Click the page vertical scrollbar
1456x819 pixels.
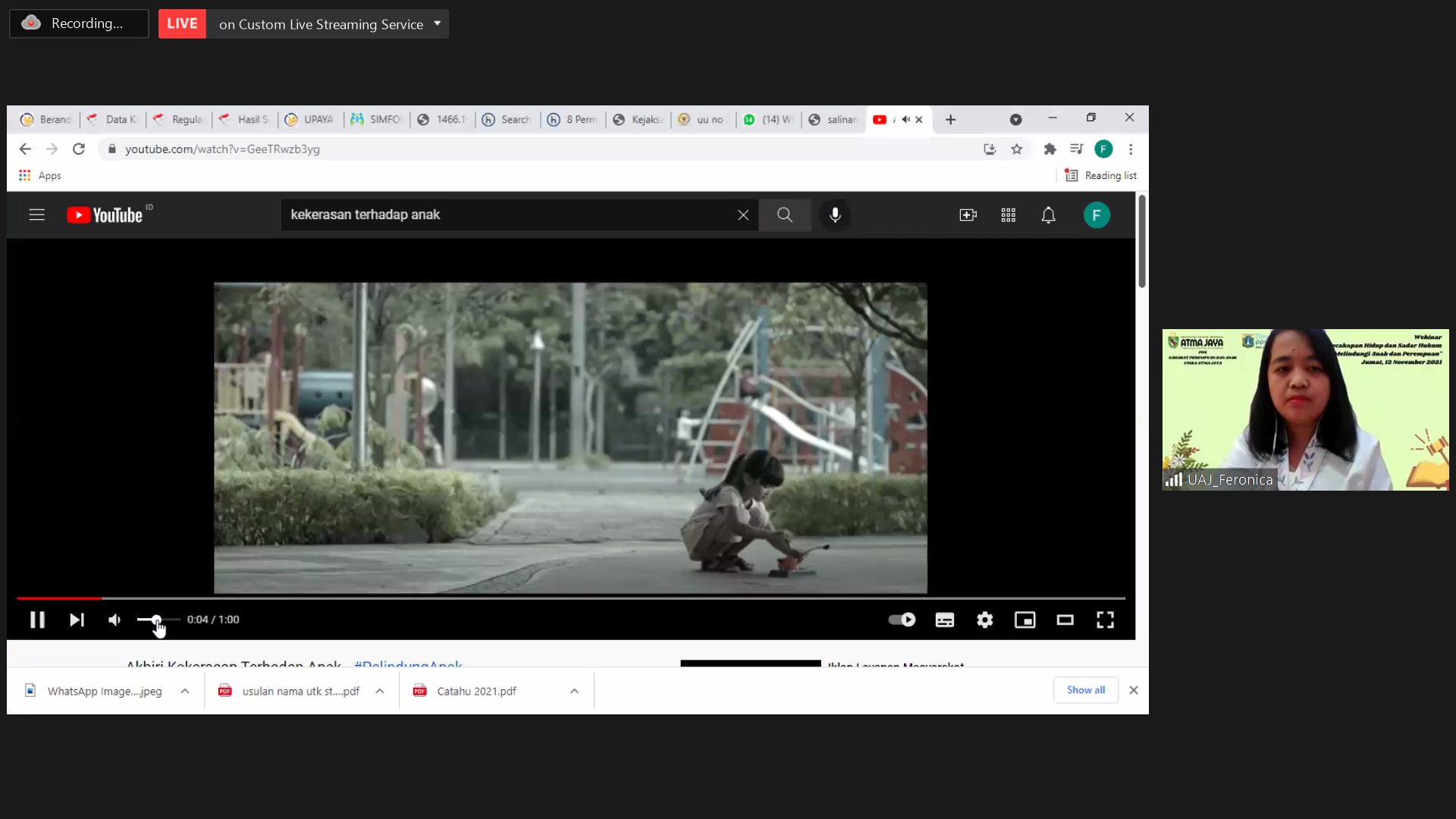click(1141, 241)
